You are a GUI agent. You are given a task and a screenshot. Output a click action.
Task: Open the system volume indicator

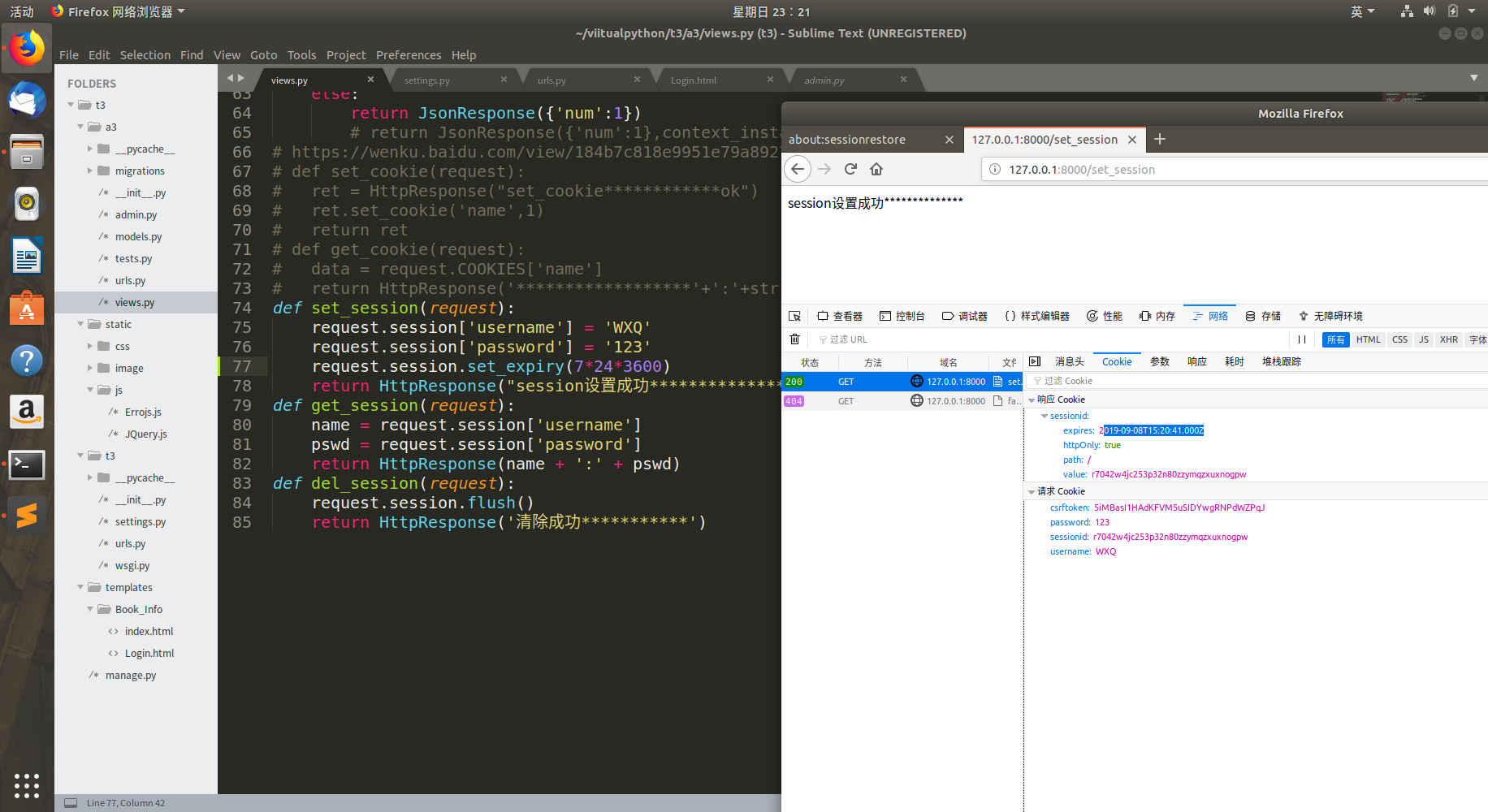pos(1430,11)
